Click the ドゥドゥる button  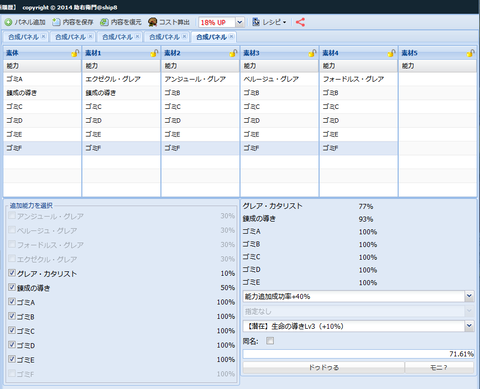tap(324, 368)
